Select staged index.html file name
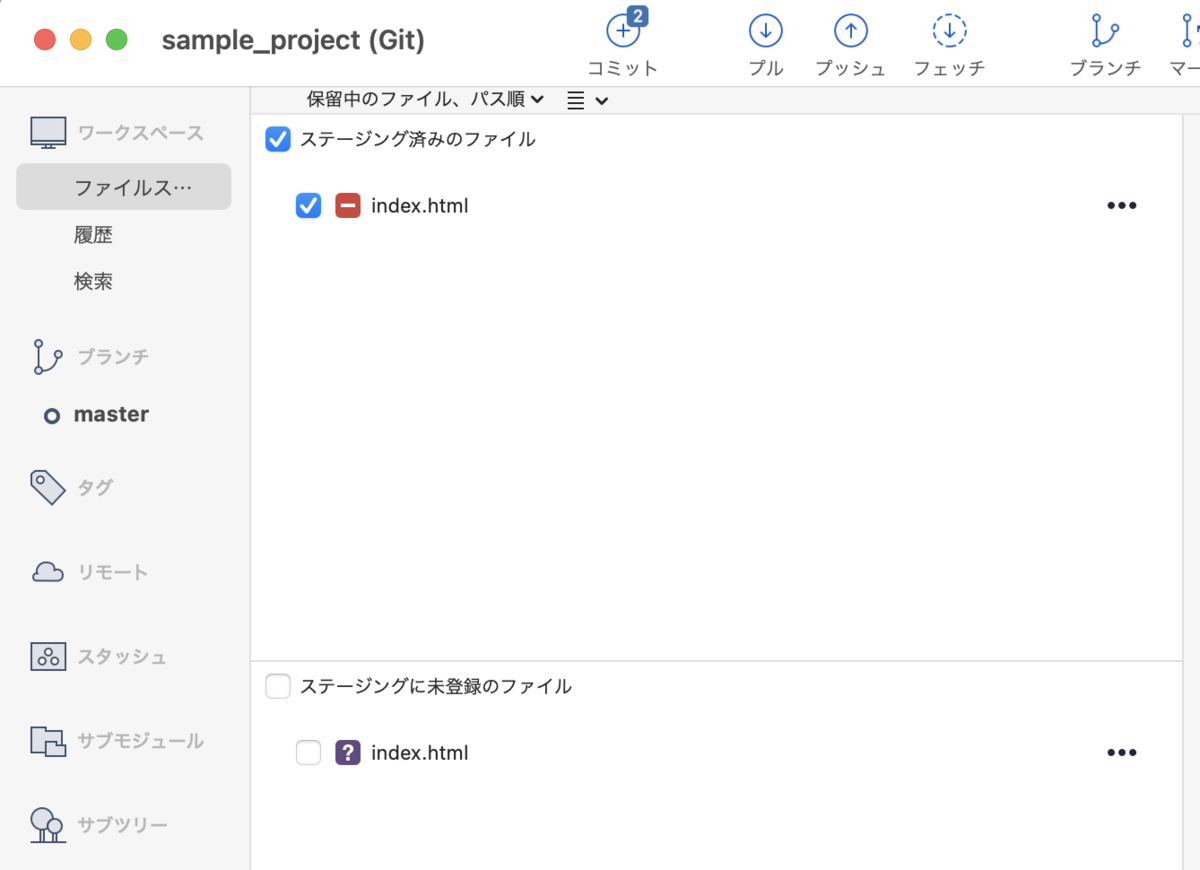 (x=419, y=206)
